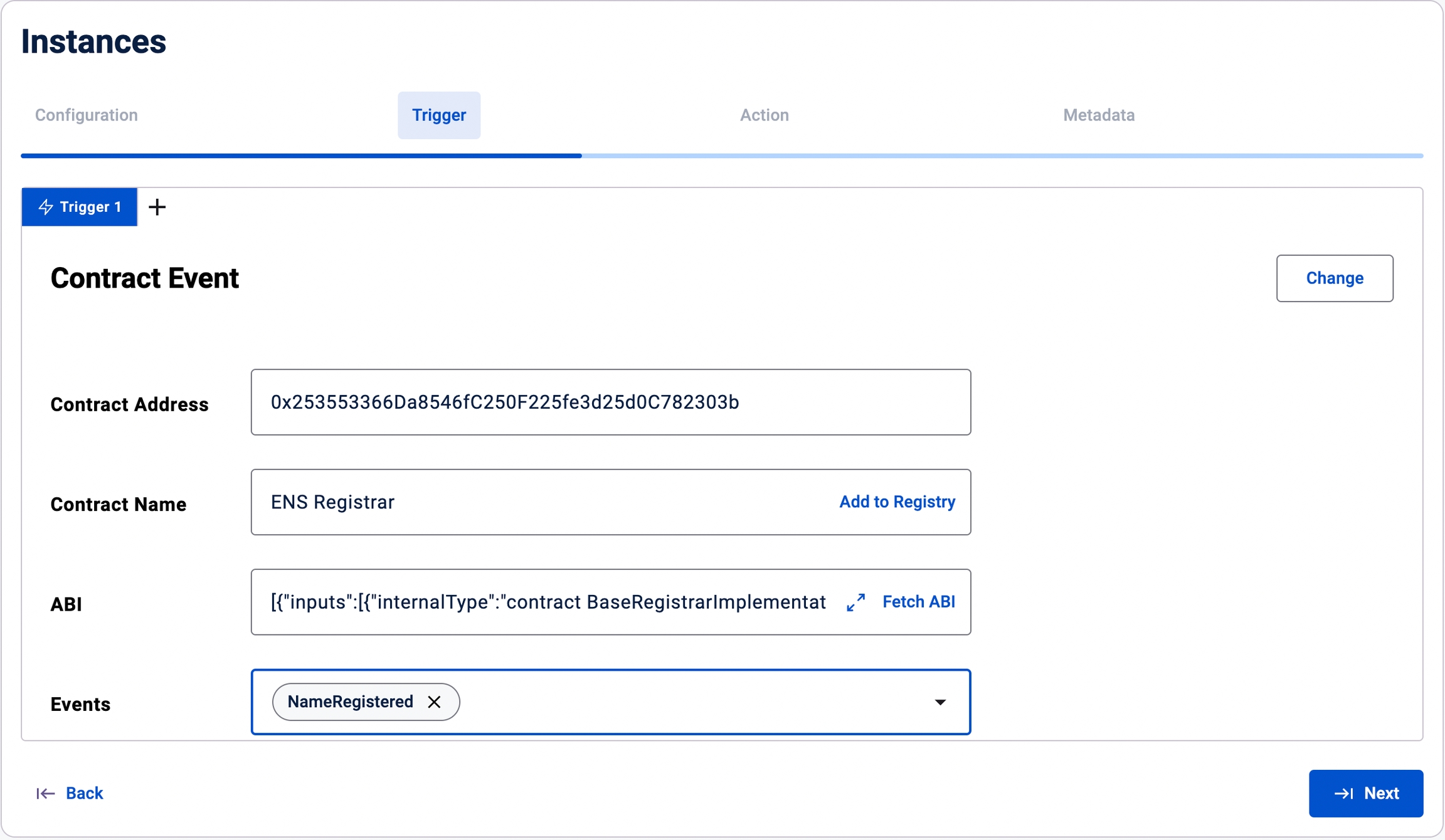The image size is (1445, 840).
Task: Expand the Events dropdown arrow
Action: (940, 702)
